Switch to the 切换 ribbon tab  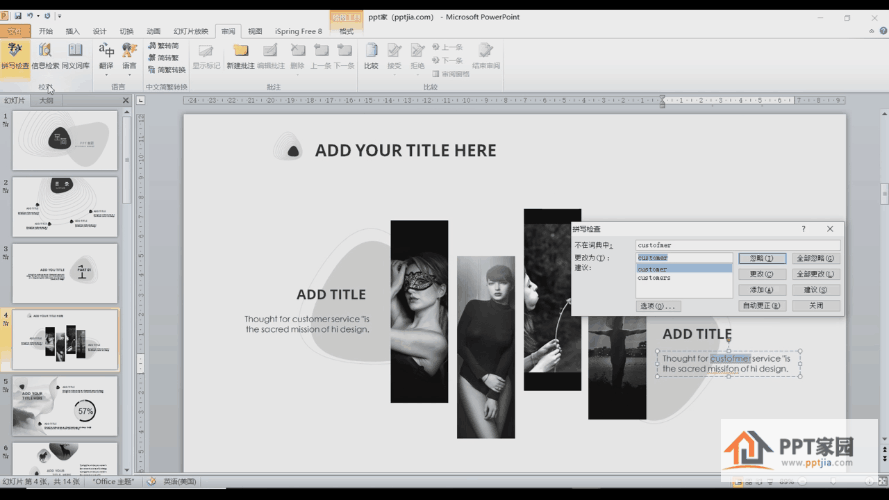(126, 31)
